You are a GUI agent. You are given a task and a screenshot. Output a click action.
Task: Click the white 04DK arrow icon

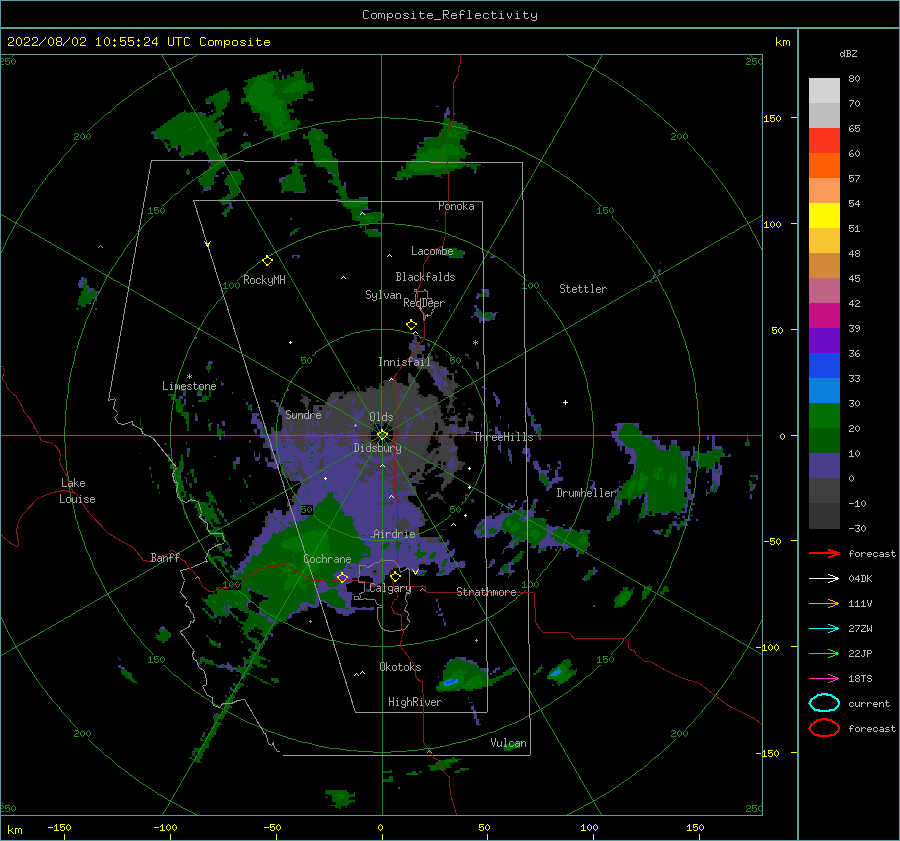point(824,578)
